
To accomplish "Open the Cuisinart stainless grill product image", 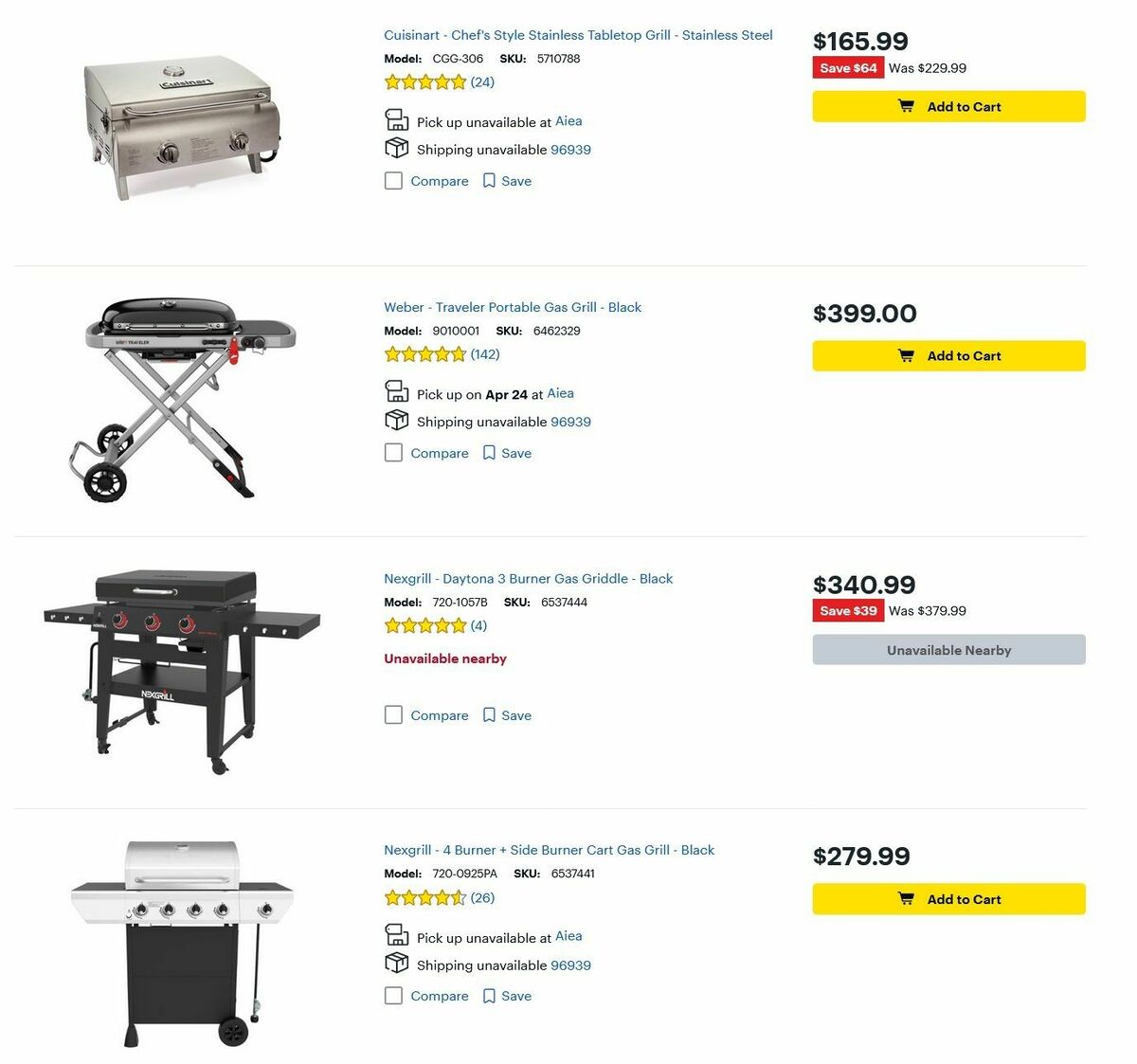I will pos(183,125).
